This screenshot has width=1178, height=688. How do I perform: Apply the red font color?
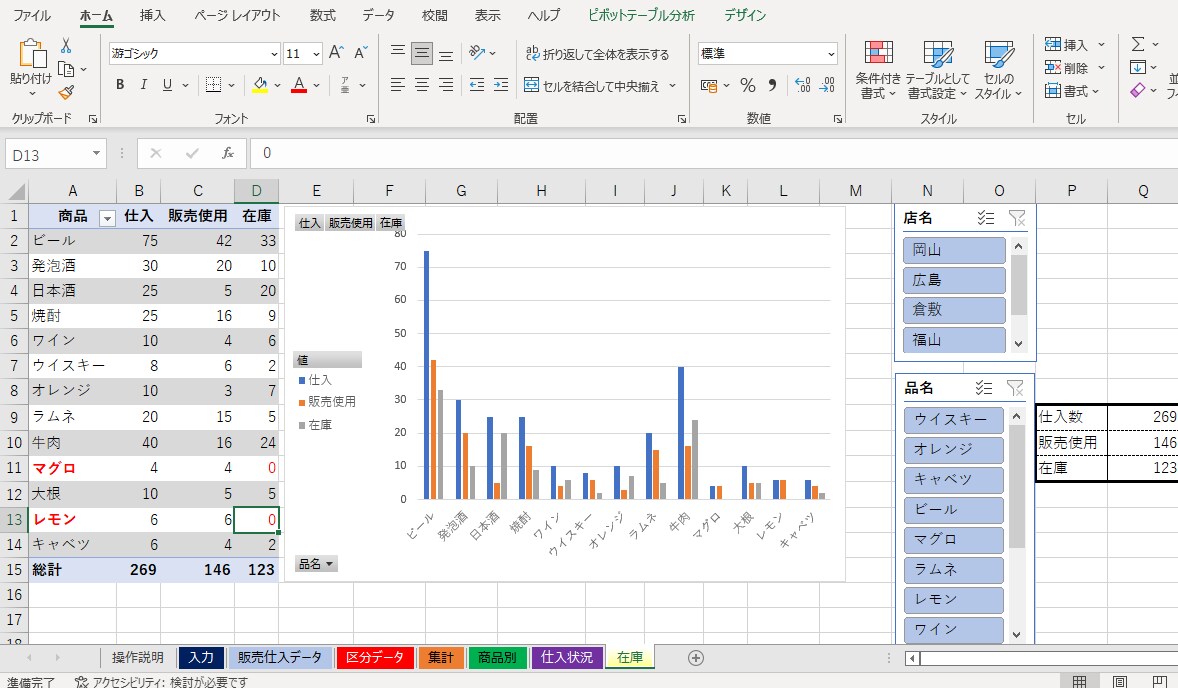point(299,85)
